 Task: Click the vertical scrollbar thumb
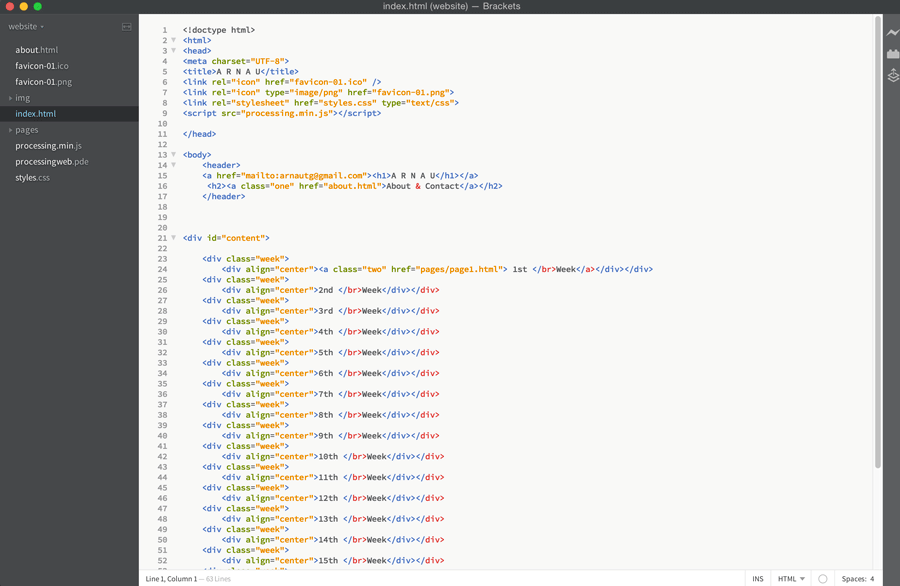click(x=878, y=241)
